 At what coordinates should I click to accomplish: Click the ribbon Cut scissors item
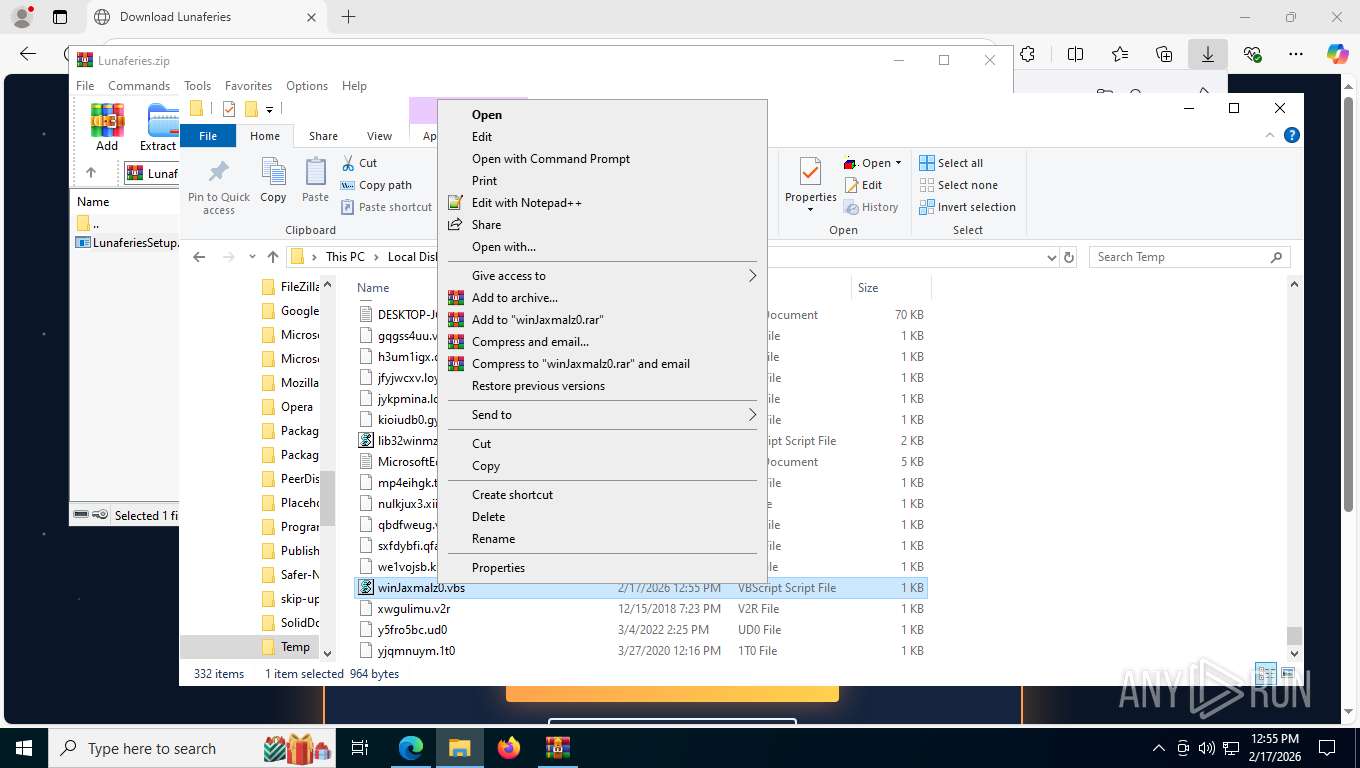tap(359, 163)
